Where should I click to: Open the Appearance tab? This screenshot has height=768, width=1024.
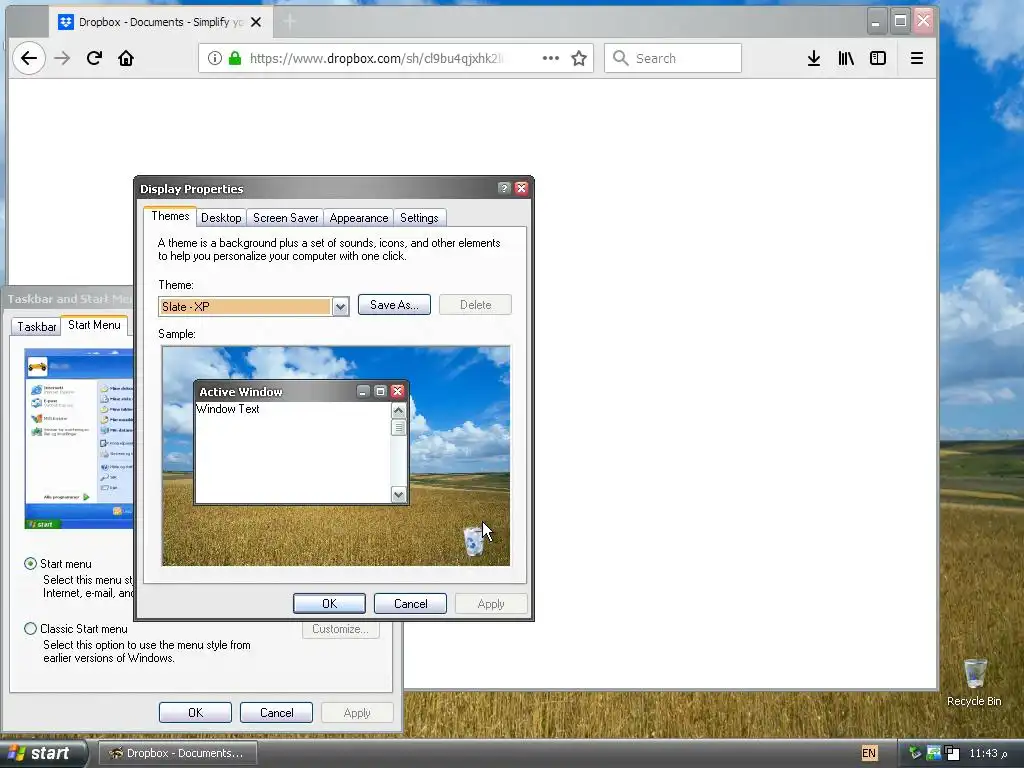pyautogui.click(x=359, y=217)
